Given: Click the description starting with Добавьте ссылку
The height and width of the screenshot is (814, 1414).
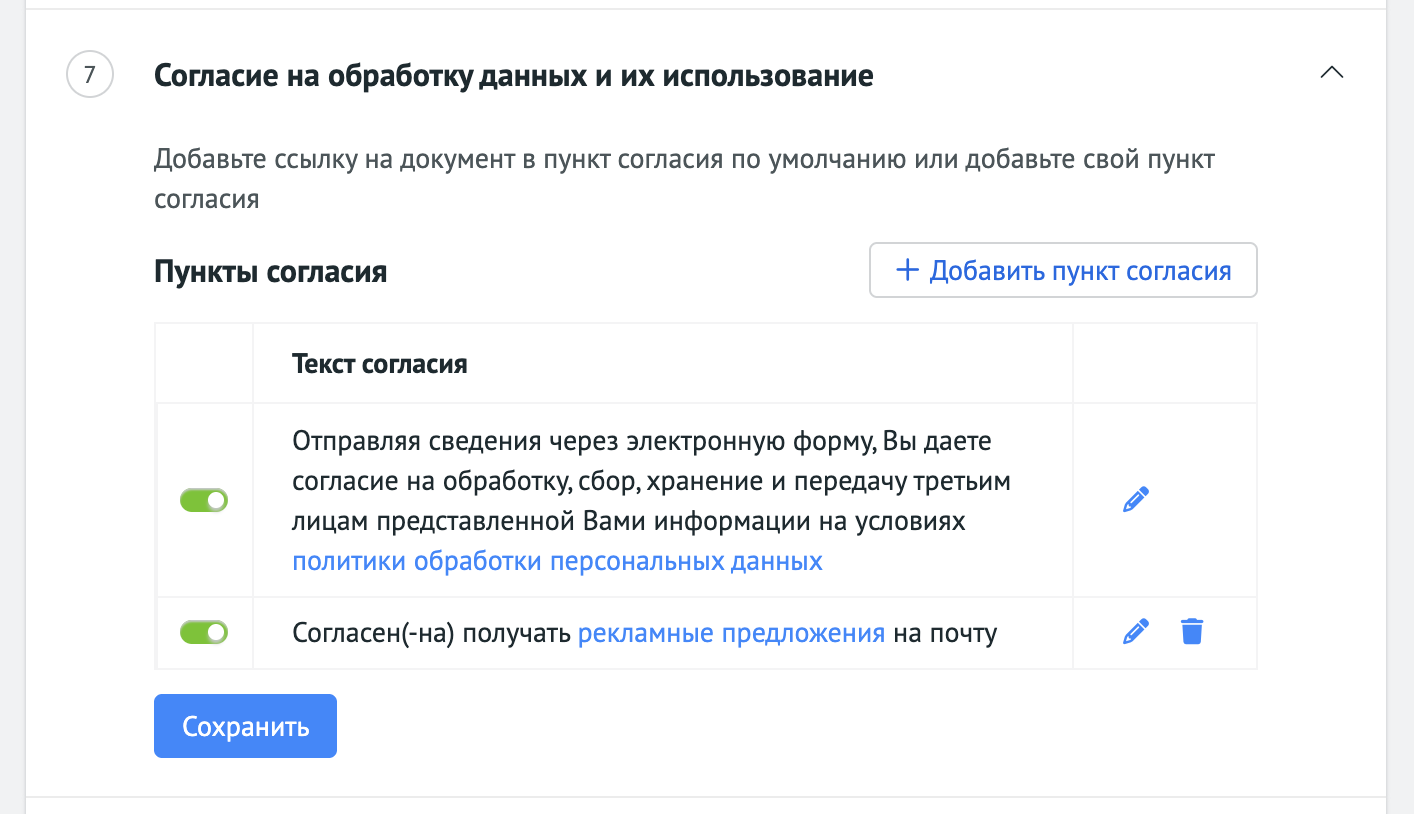Looking at the screenshot, I should [x=685, y=179].
